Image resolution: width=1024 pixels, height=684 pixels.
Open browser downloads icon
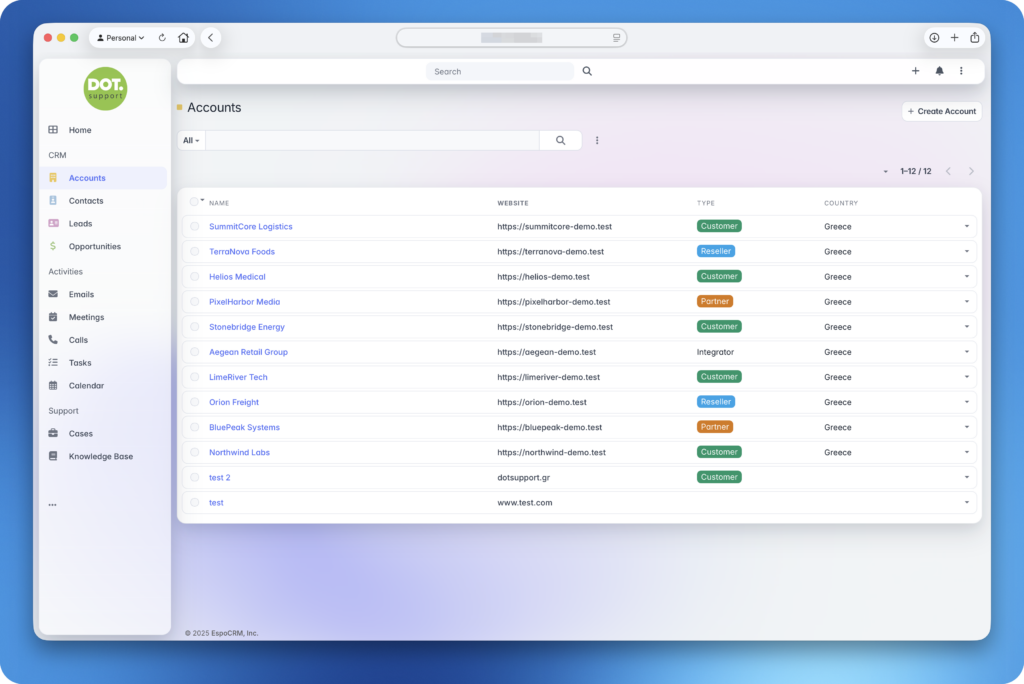[x=934, y=38]
